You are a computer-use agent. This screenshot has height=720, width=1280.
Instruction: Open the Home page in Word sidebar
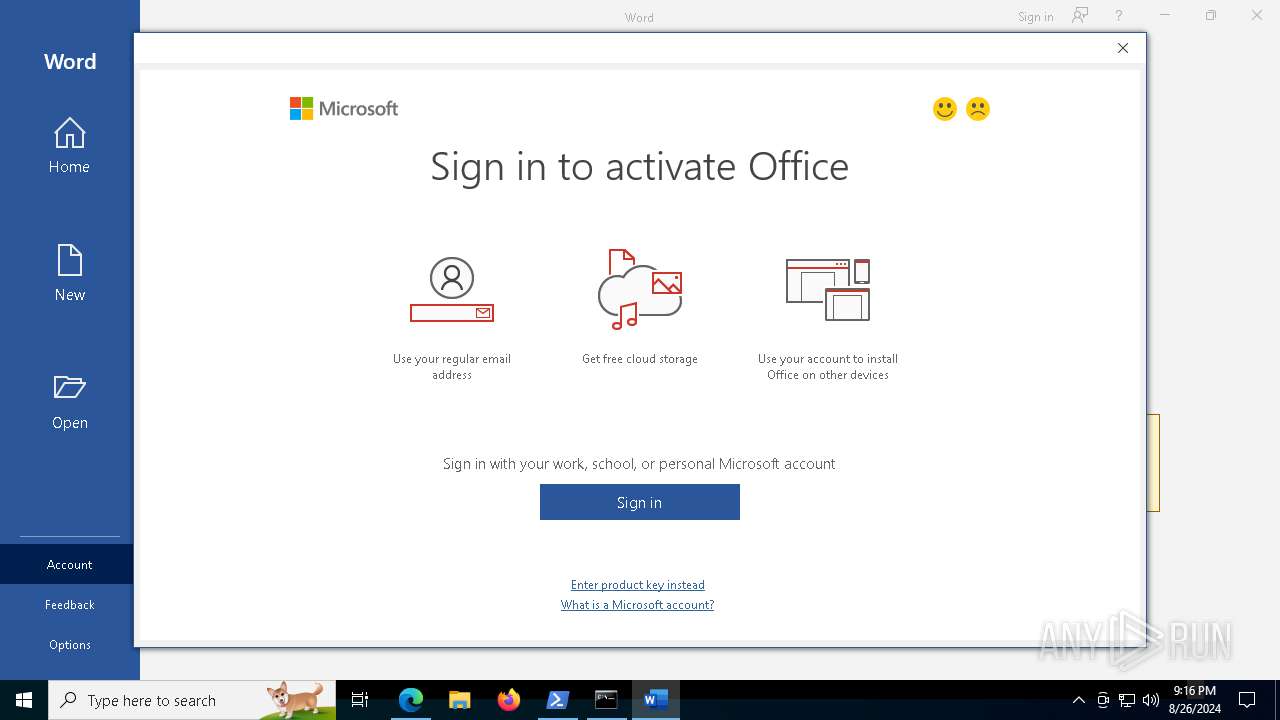69,146
